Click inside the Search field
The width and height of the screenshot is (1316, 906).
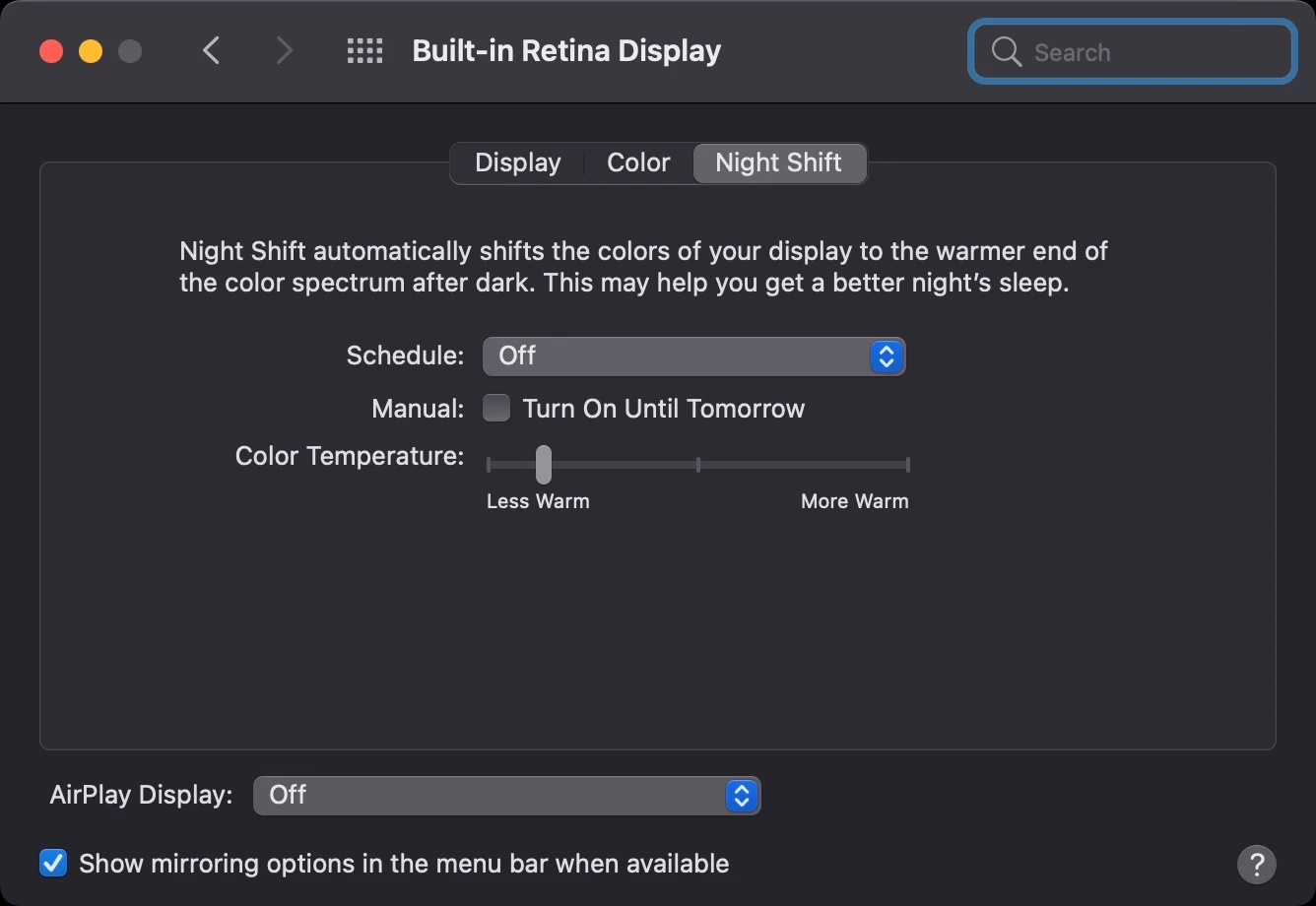1132,51
